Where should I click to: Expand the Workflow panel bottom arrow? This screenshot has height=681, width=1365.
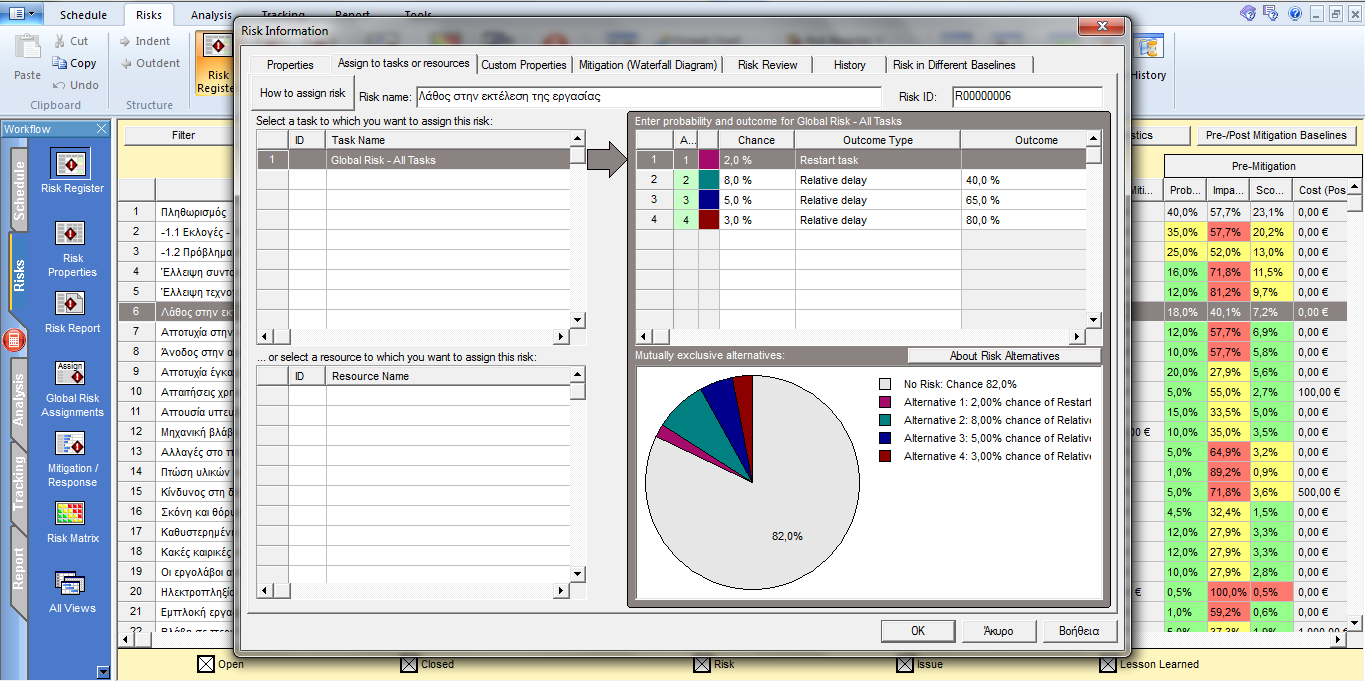tap(102, 672)
